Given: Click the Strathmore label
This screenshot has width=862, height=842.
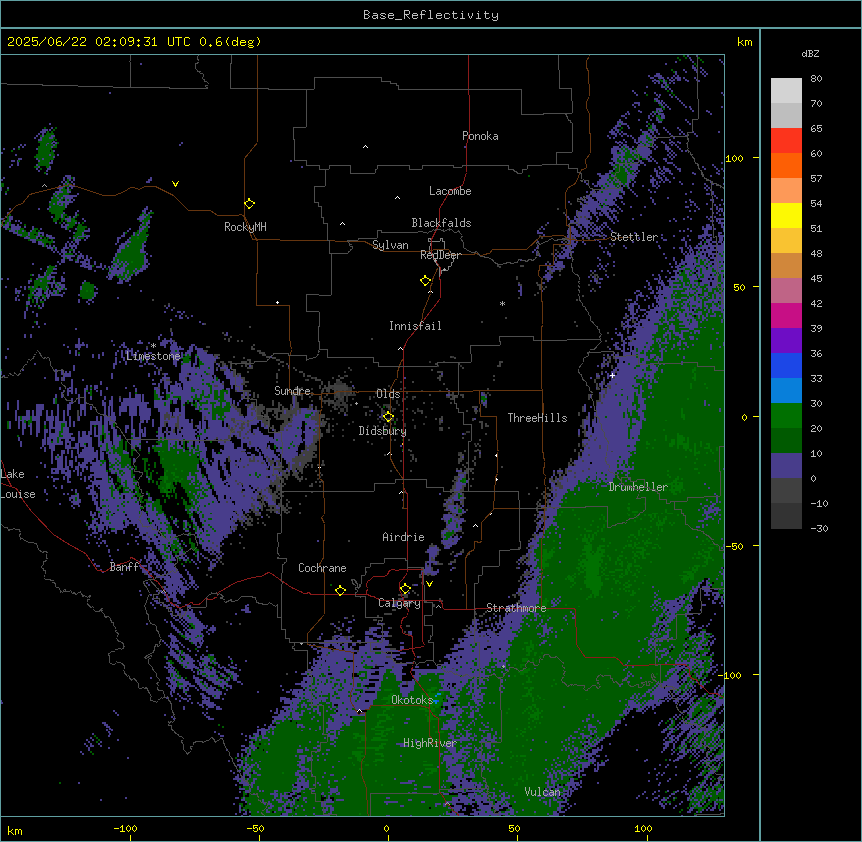Looking at the screenshot, I should coord(516,608).
